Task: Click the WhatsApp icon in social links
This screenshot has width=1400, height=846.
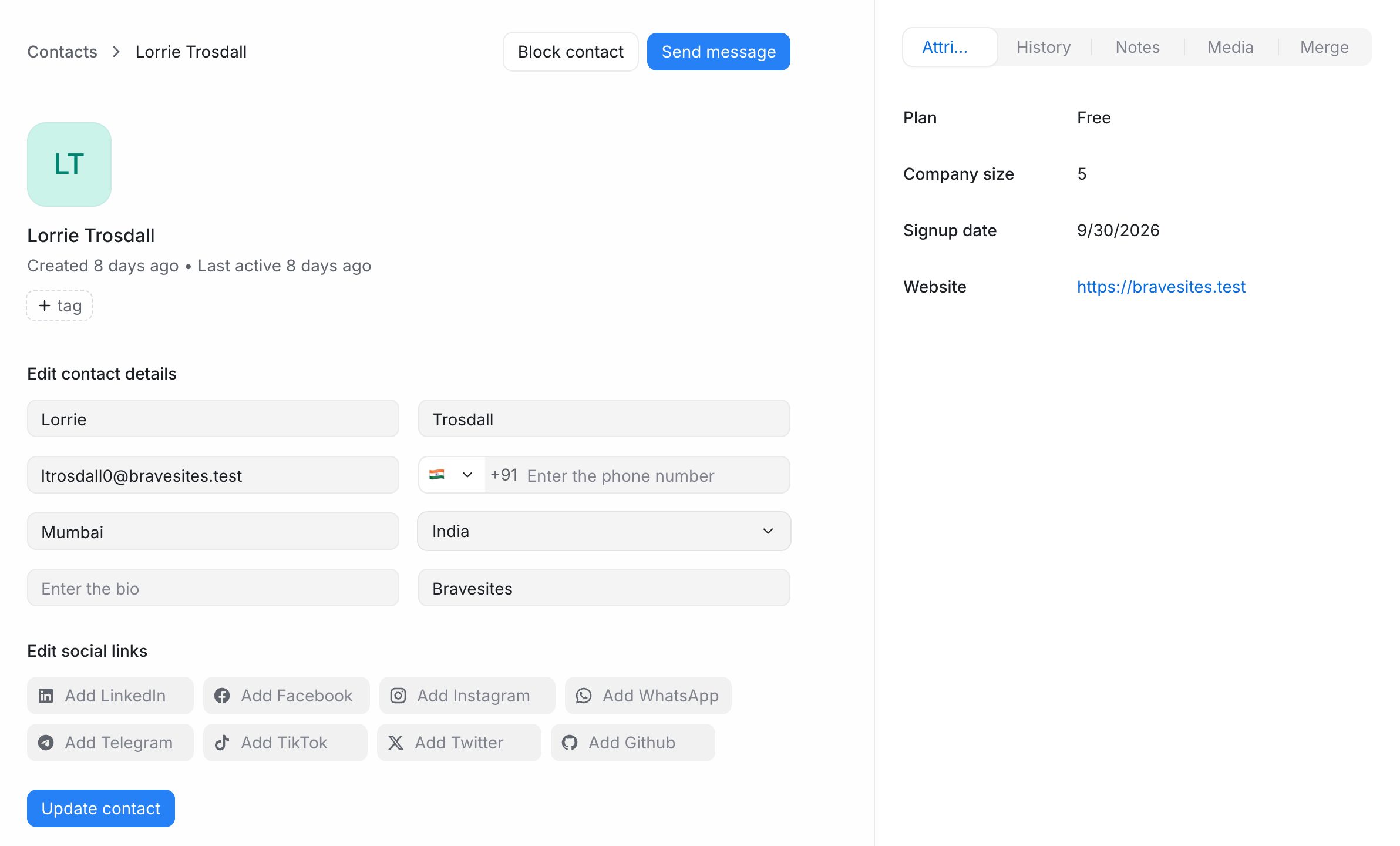Action: (584, 696)
